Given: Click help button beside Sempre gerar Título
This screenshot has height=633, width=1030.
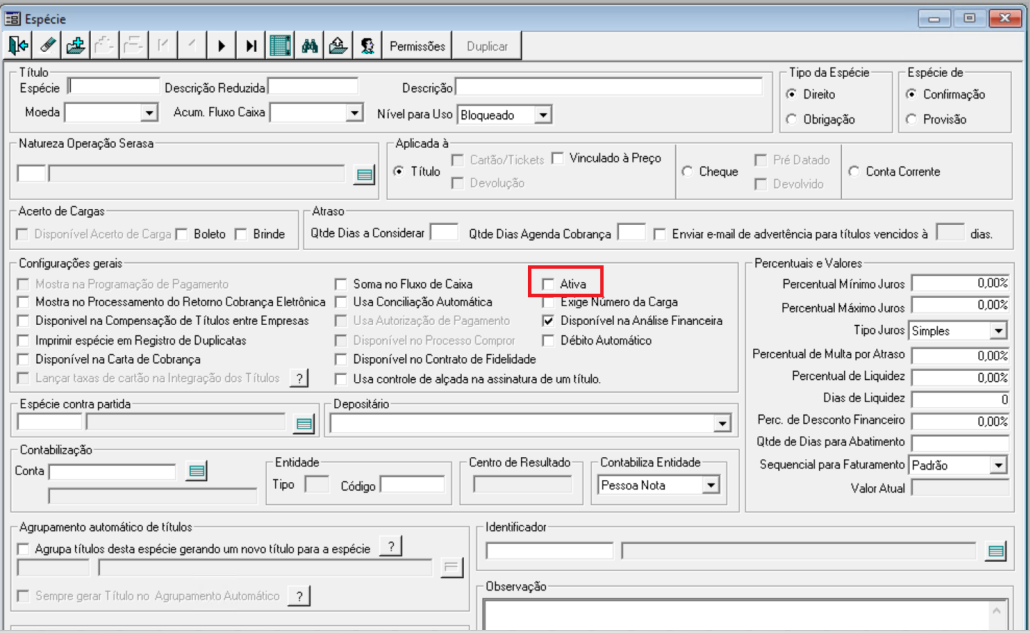Looking at the screenshot, I should tap(300, 596).
